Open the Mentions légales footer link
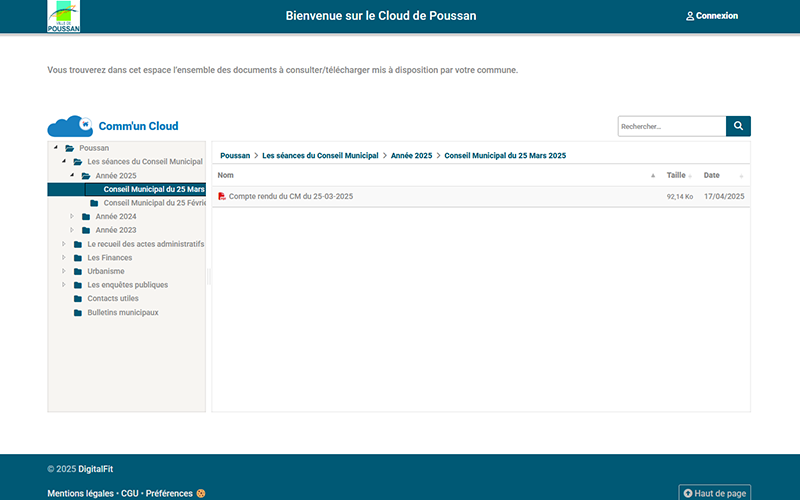800x500 pixels. 81,493
